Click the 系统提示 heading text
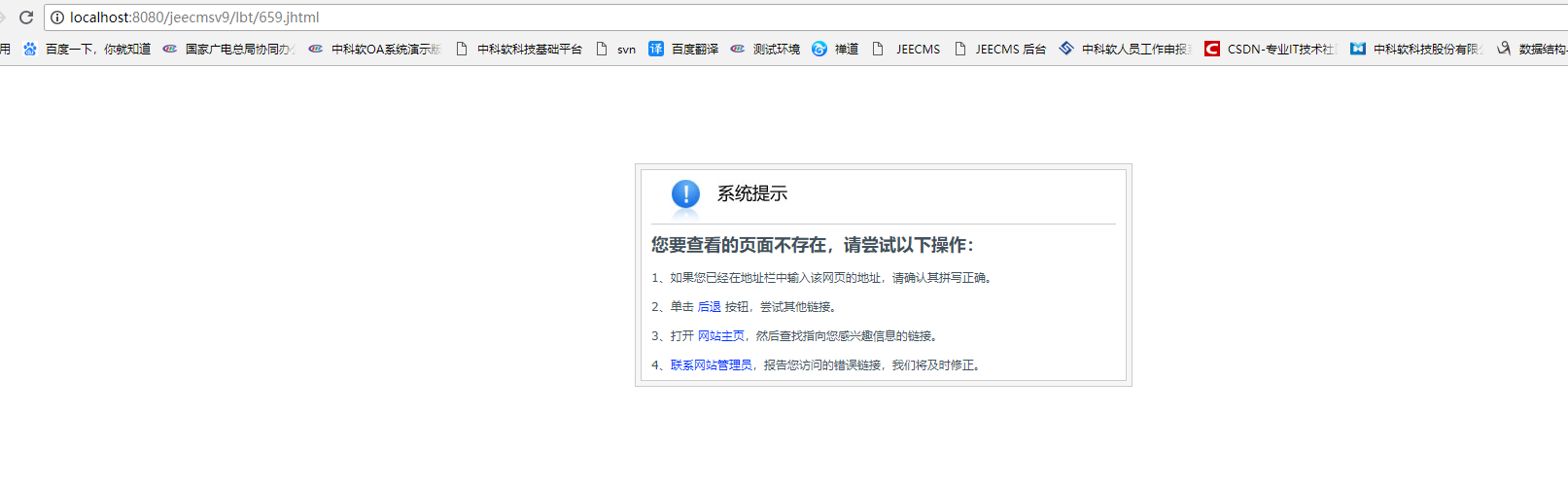 (752, 193)
